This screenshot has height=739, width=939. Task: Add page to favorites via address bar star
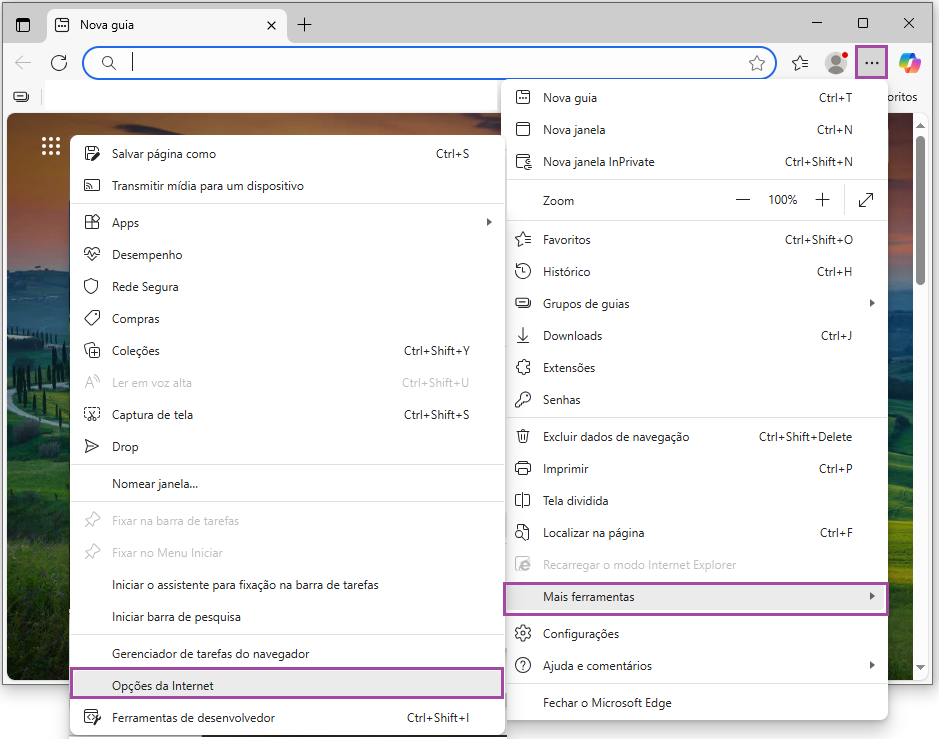click(x=757, y=63)
